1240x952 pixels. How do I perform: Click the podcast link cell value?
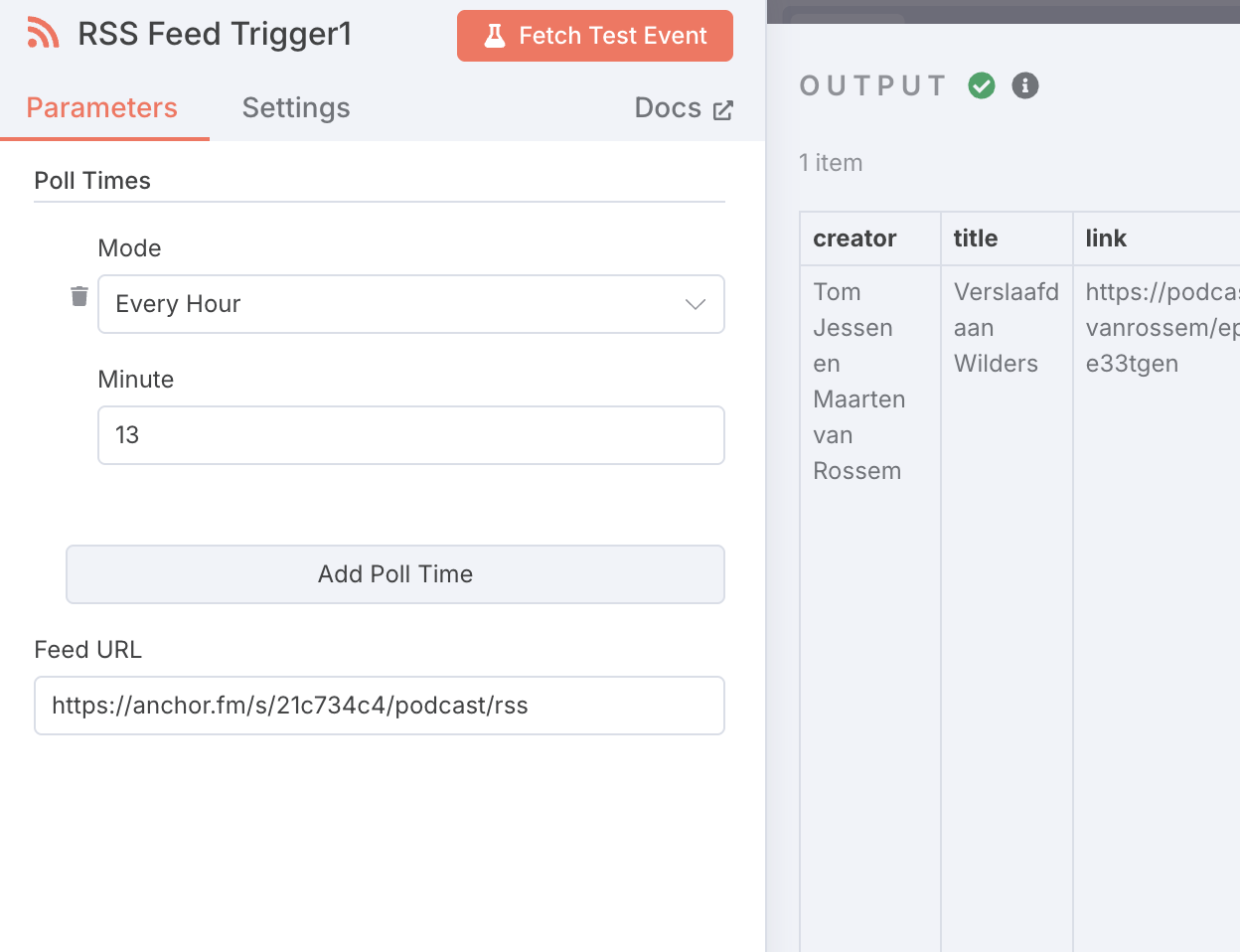pyautogui.click(x=1159, y=328)
